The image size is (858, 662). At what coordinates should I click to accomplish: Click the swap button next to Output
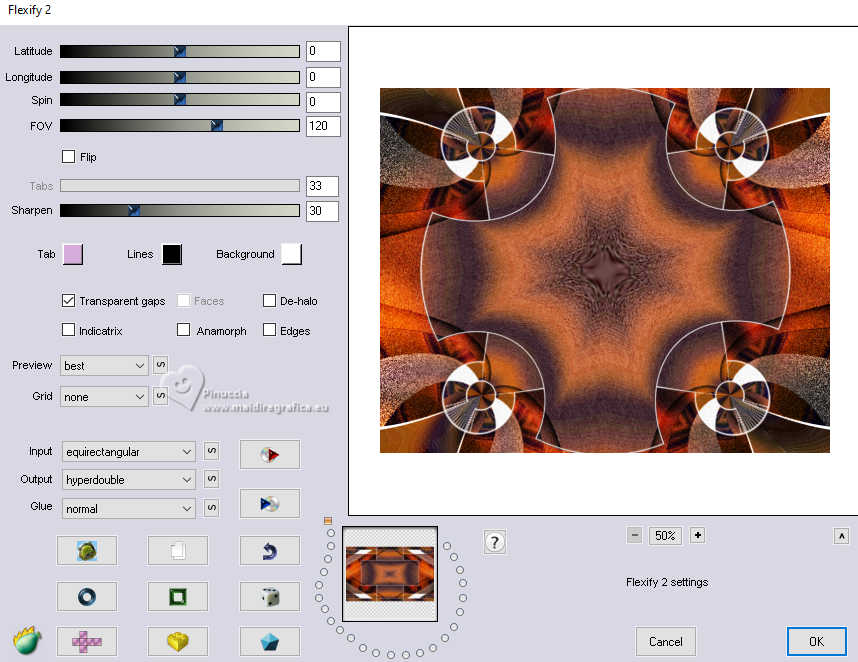(x=212, y=479)
